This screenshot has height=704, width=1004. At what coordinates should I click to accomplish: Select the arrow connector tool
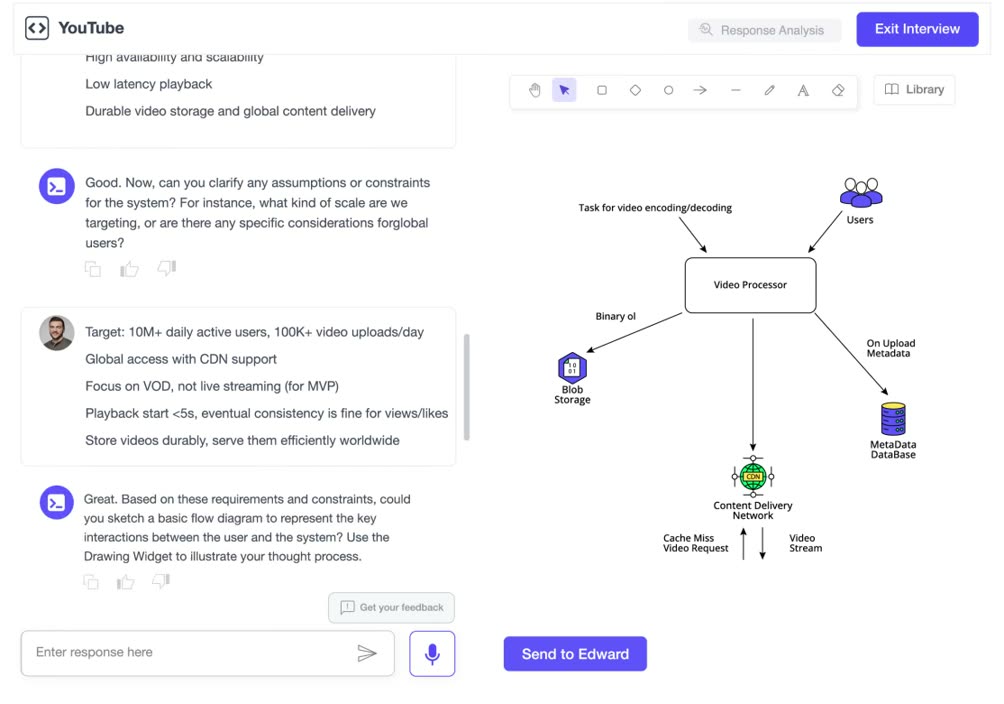pos(700,90)
